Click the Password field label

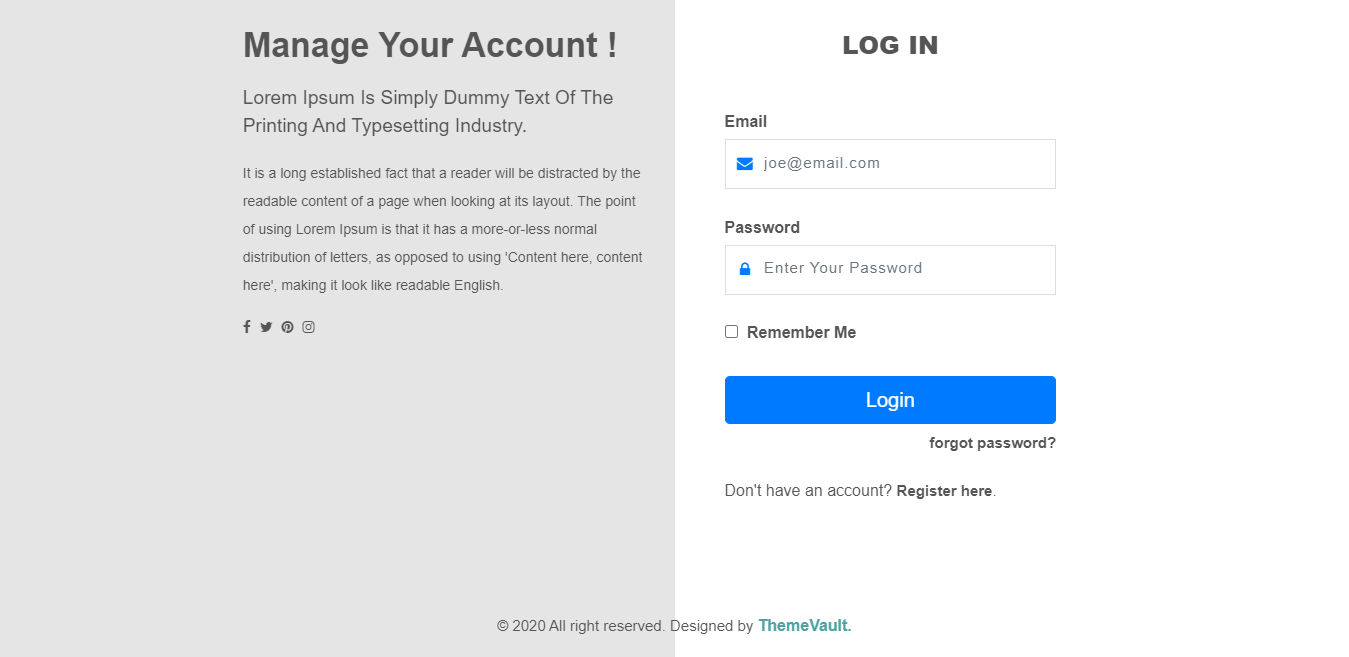click(x=762, y=228)
